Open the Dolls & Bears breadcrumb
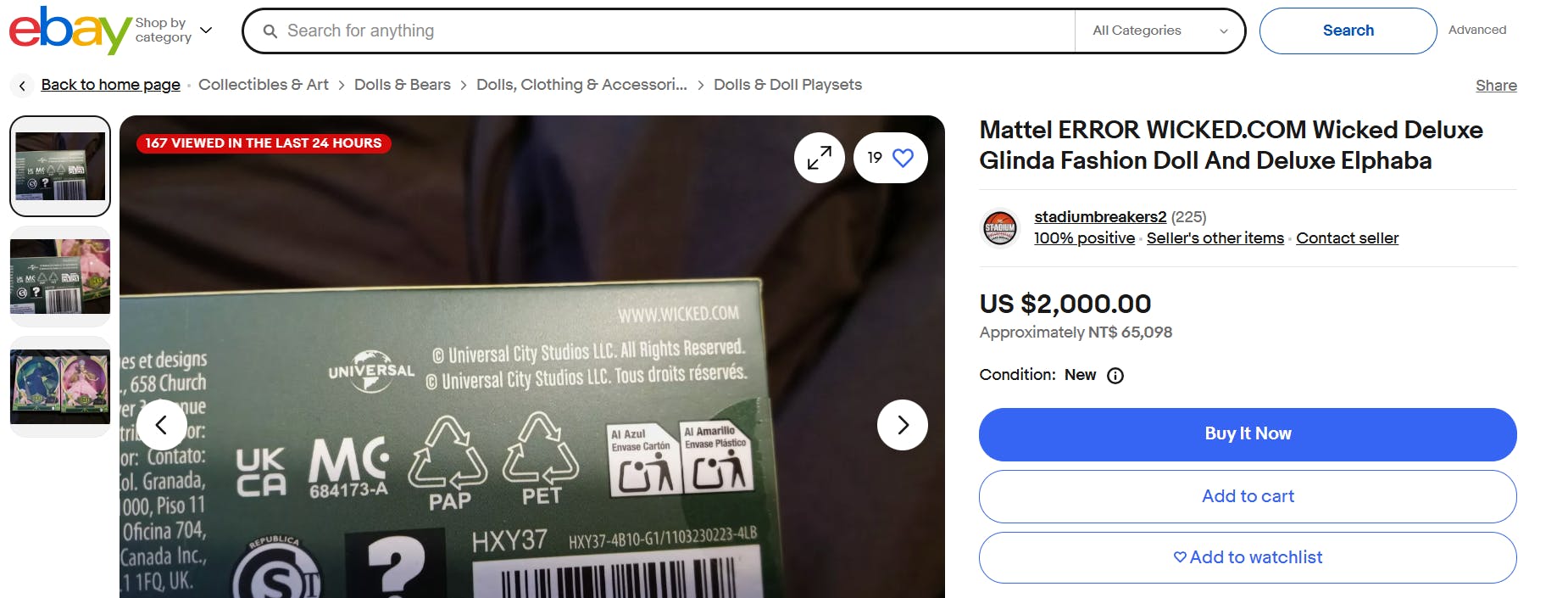The height and width of the screenshot is (598, 1568). coord(402,85)
